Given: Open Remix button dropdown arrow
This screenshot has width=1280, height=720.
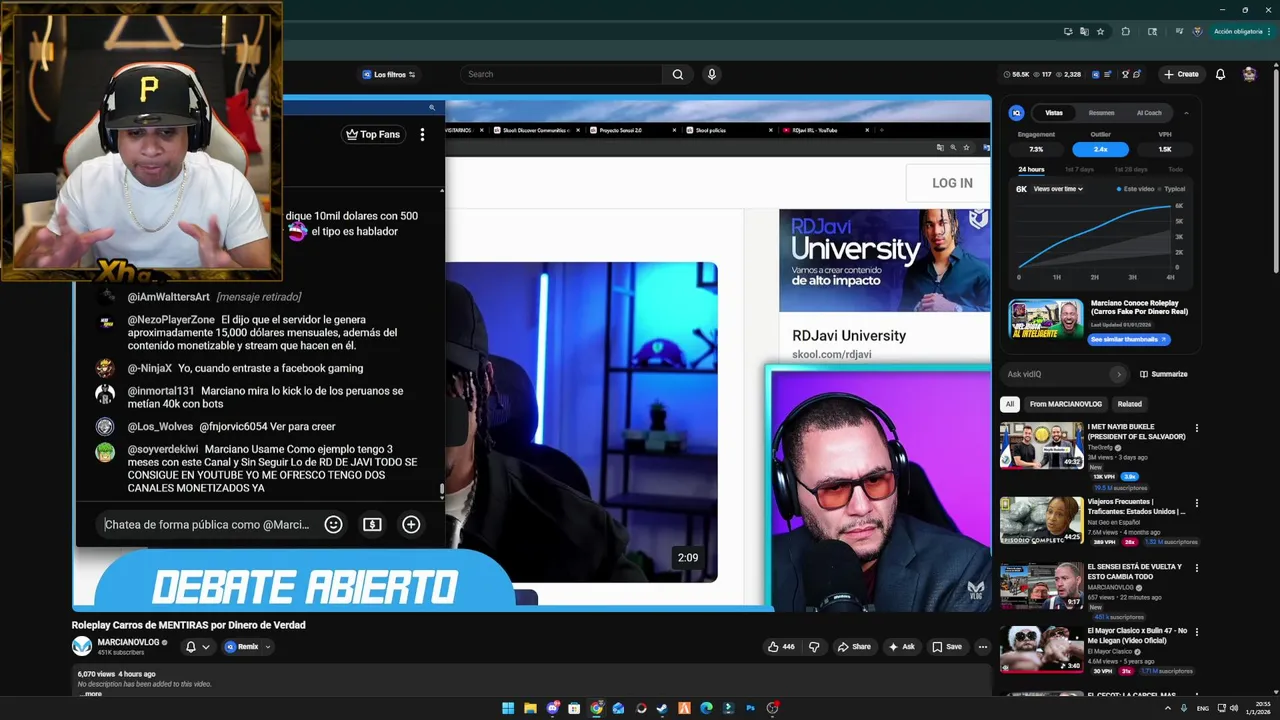Looking at the screenshot, I should click(x=267, y=647).
